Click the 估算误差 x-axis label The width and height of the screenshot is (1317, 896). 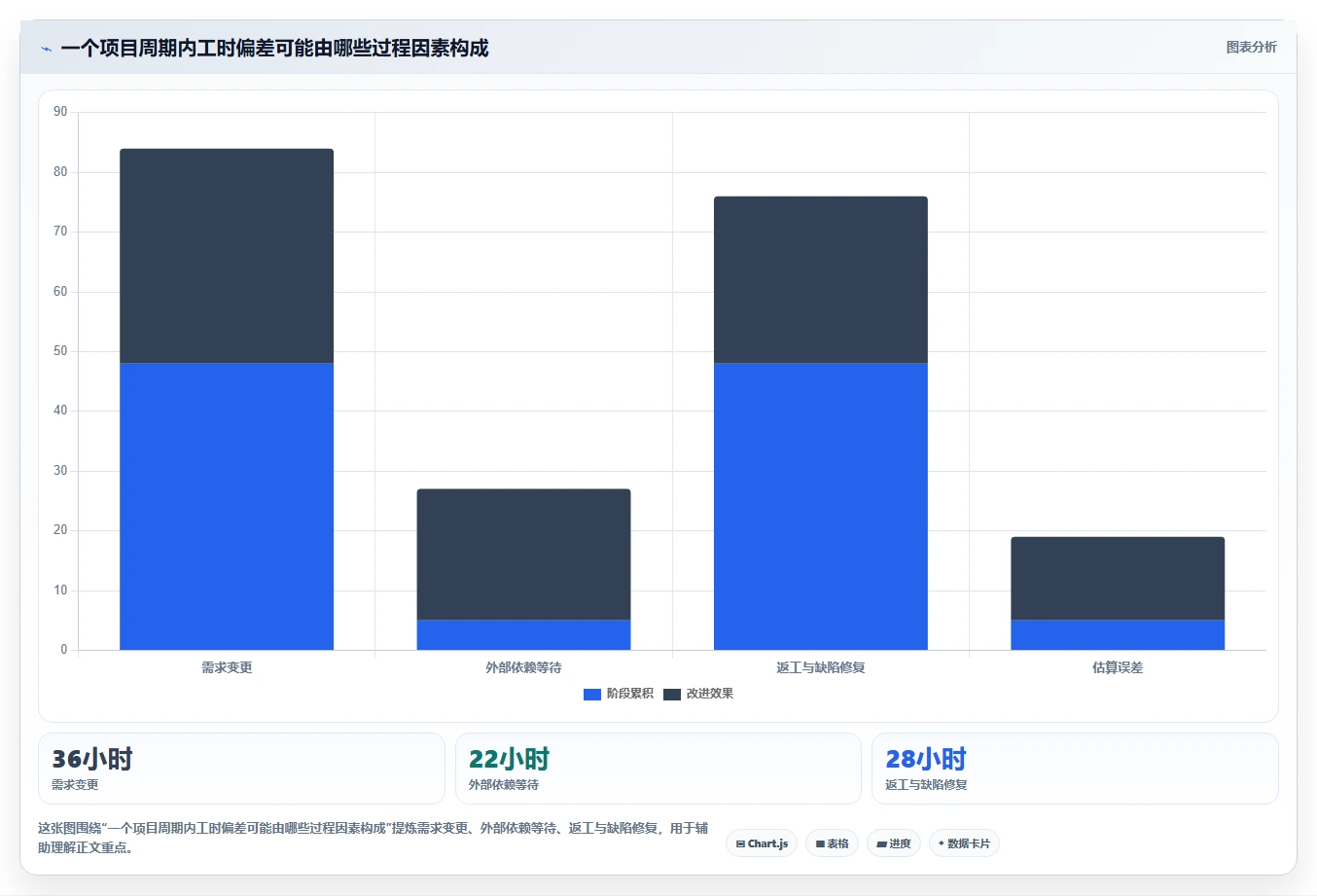click(1118, 667)
